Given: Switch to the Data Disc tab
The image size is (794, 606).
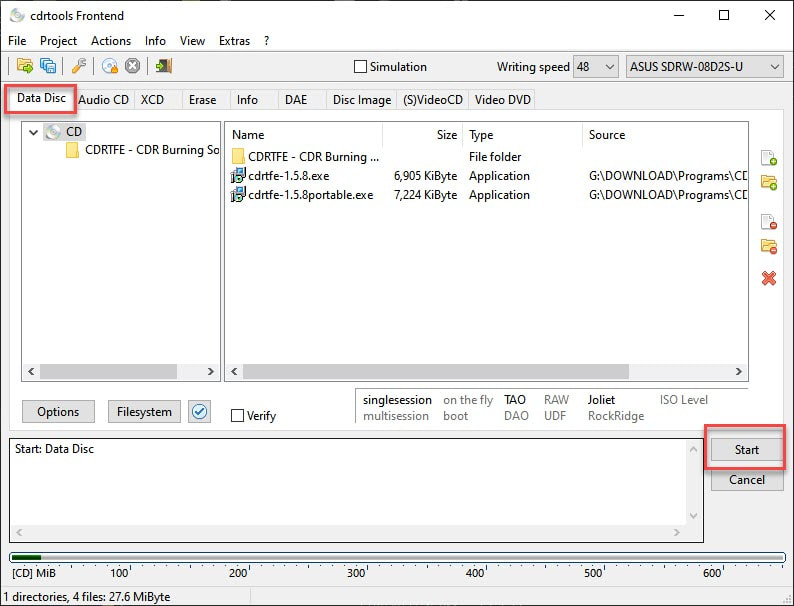Looking at the screenshot, I should tap(41, 98).
